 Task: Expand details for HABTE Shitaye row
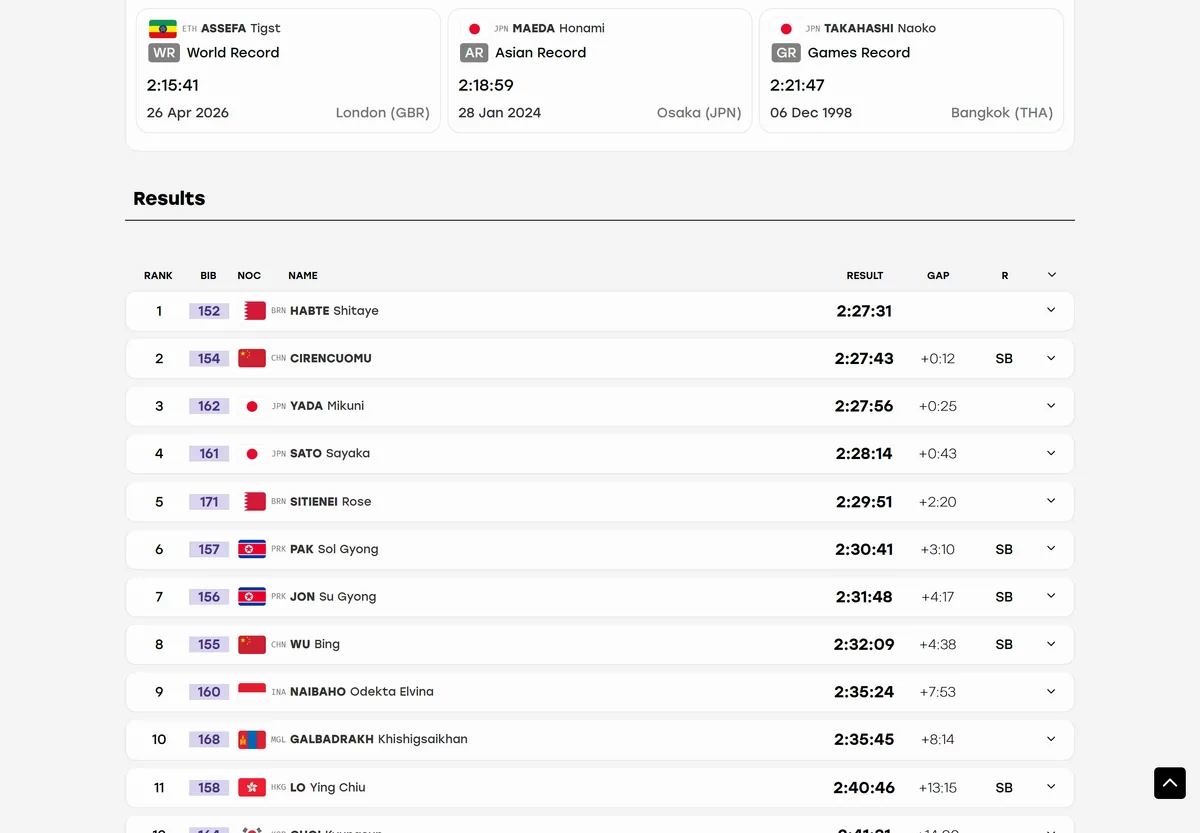click(1051, 311)
